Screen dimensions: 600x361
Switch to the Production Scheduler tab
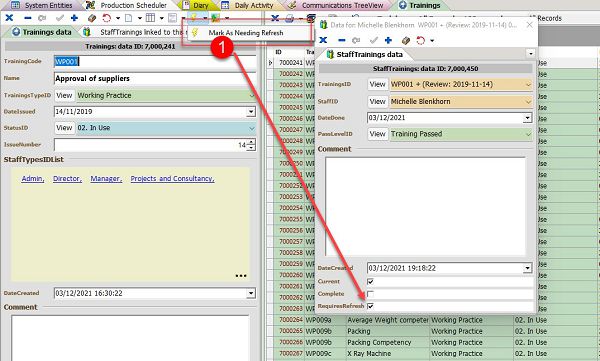tap(127, 5)
